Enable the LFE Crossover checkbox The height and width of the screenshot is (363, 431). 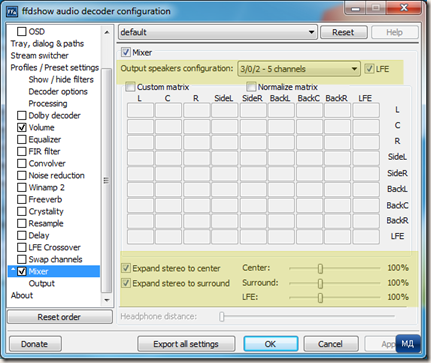(x=22, y=248)
